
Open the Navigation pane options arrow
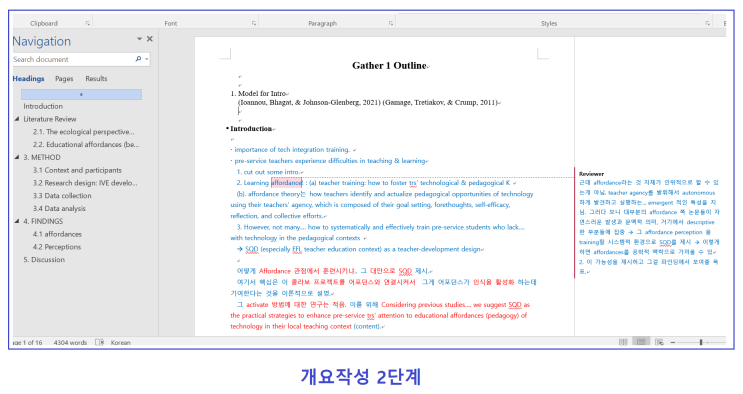139,39
